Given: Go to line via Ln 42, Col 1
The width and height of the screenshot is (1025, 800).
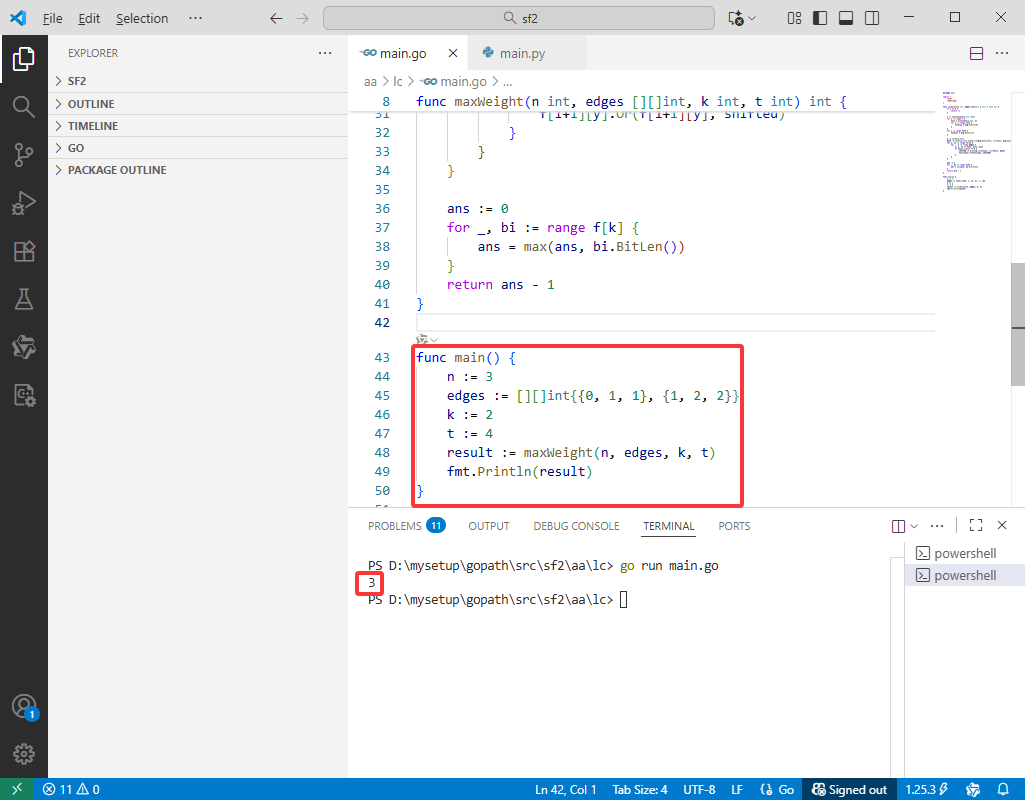Looking at the screenshot, I should pos(565,790).
